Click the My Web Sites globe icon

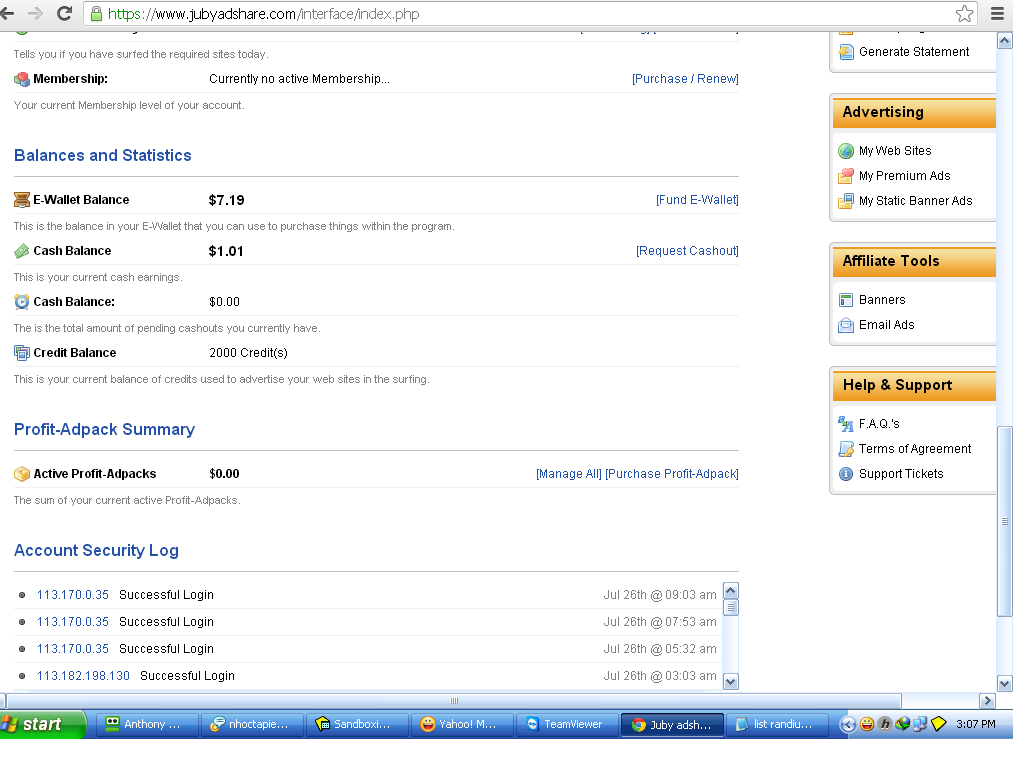click(846, 151)
